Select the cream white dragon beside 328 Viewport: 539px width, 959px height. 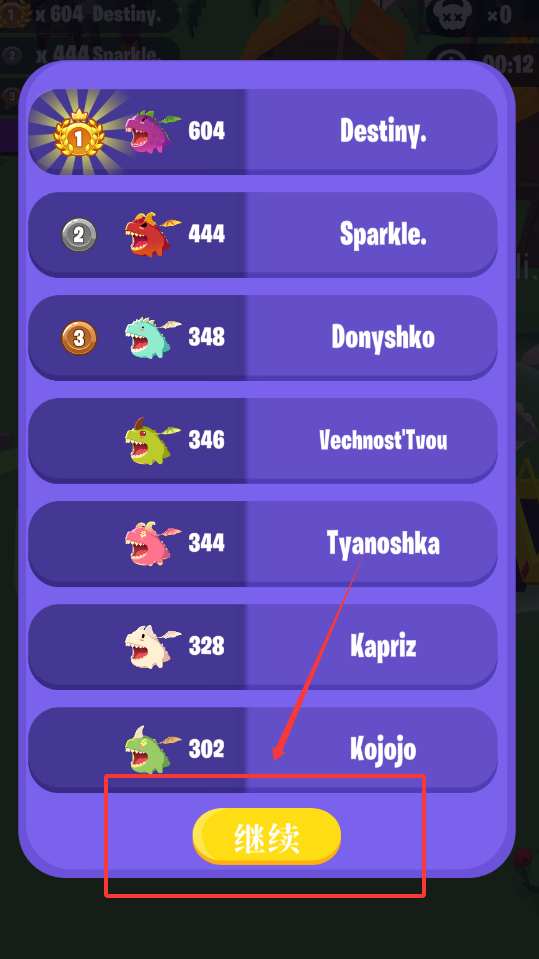coord(153,646)
